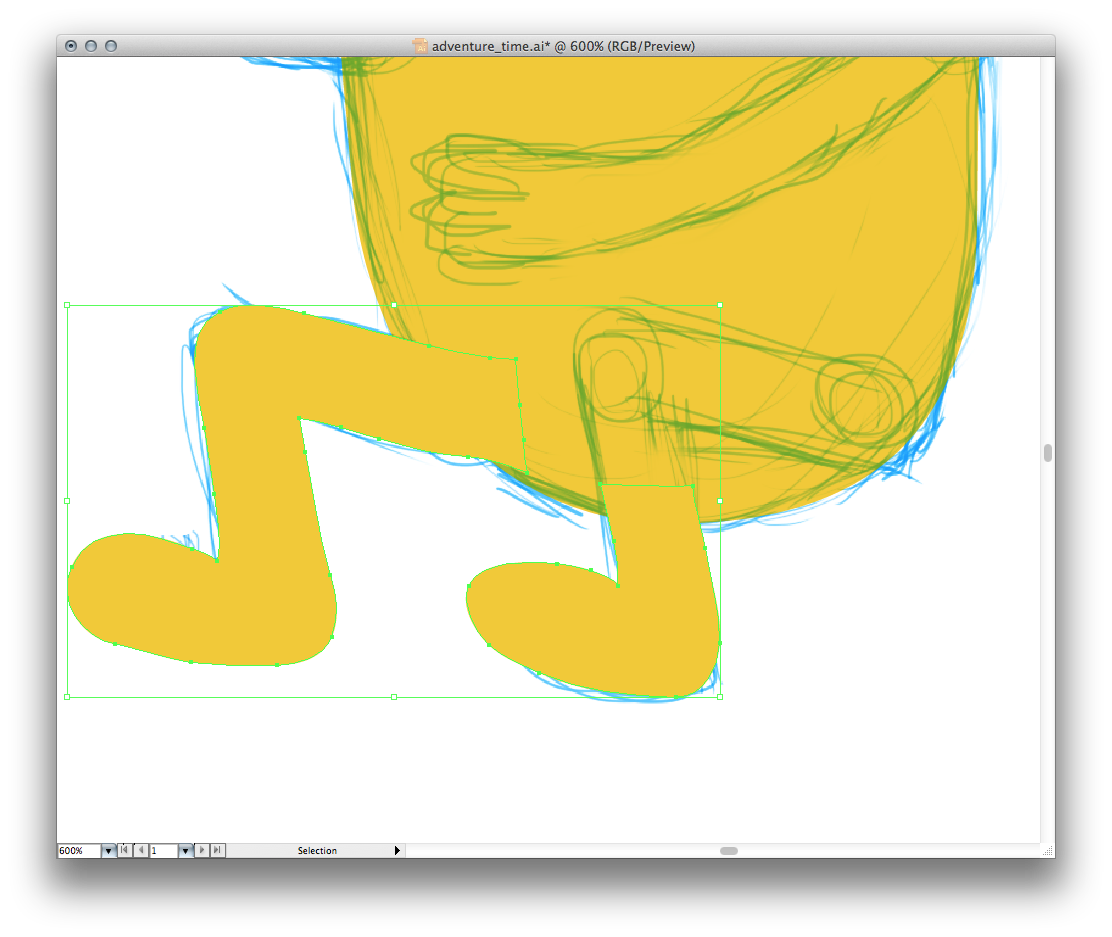Click the top-center bounding box handle
This screenshot has width=1112, height=937.
coord(394,304)
